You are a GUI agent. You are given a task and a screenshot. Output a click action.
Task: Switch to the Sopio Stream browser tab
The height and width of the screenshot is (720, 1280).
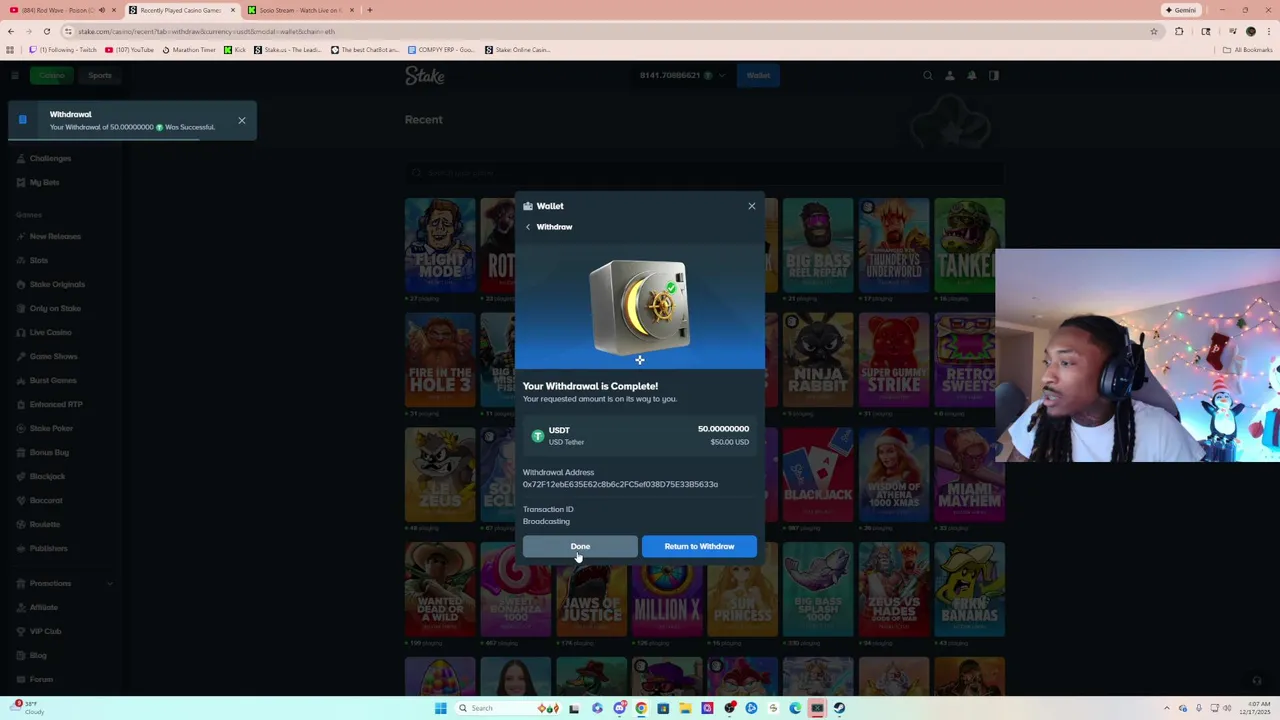tap(300, 10)
